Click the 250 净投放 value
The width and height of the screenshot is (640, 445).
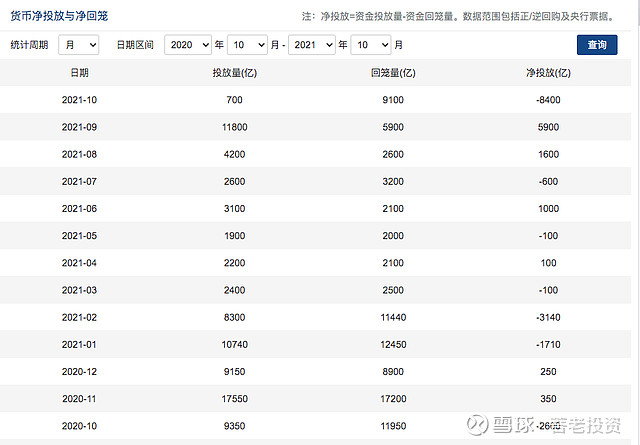tap(548, 372)
